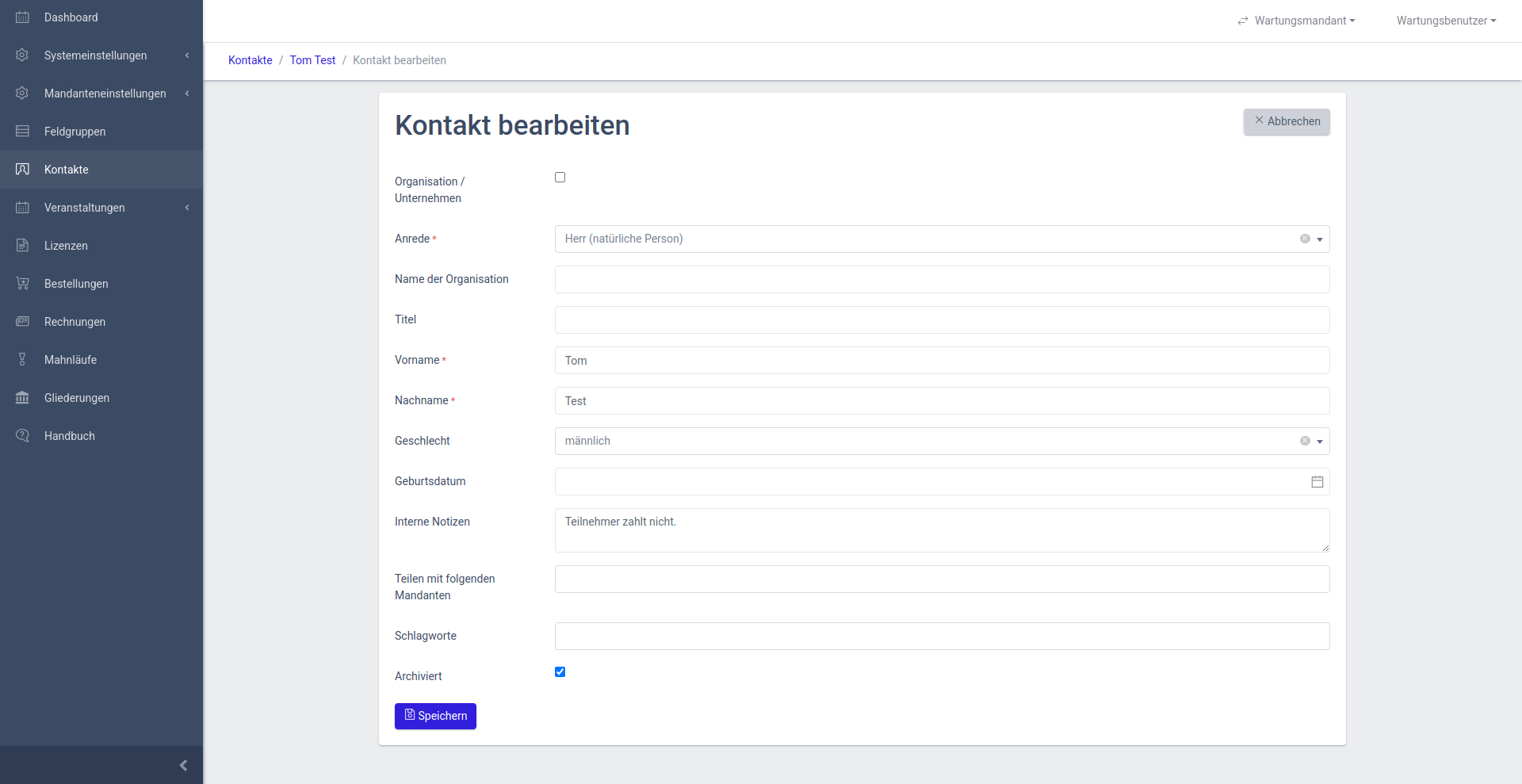Click the Dashboard calendar icon in sidebar
This screenshot has width=1522, height=784.
(x=22, y=17)
